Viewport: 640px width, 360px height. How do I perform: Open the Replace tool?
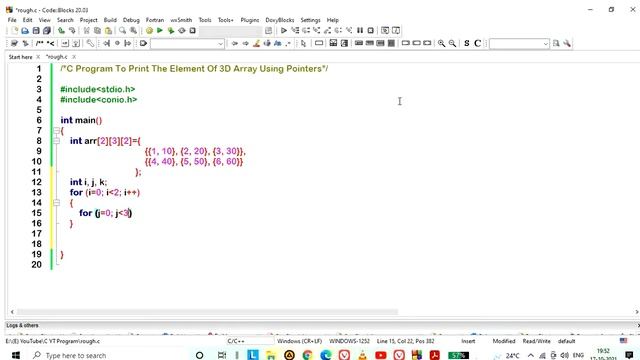pyautogui.click(x=133, y=31)
